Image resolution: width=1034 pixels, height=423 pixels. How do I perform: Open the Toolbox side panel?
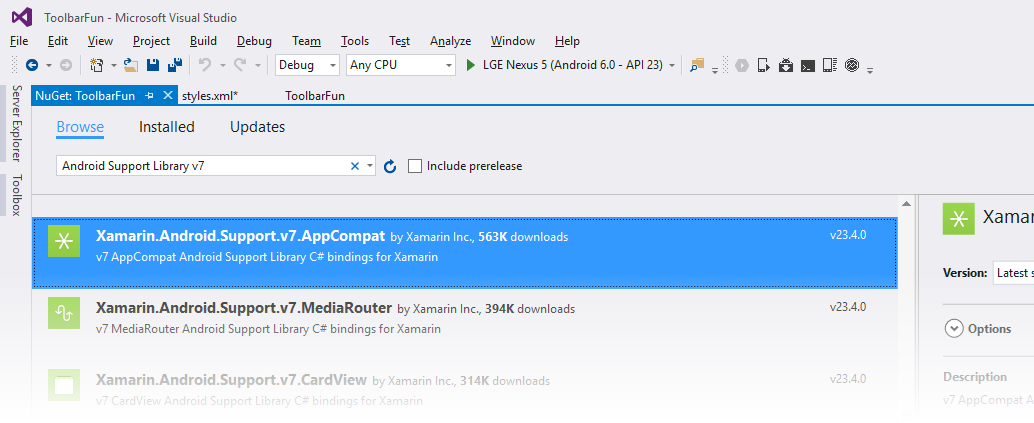[x=16, y=195]
